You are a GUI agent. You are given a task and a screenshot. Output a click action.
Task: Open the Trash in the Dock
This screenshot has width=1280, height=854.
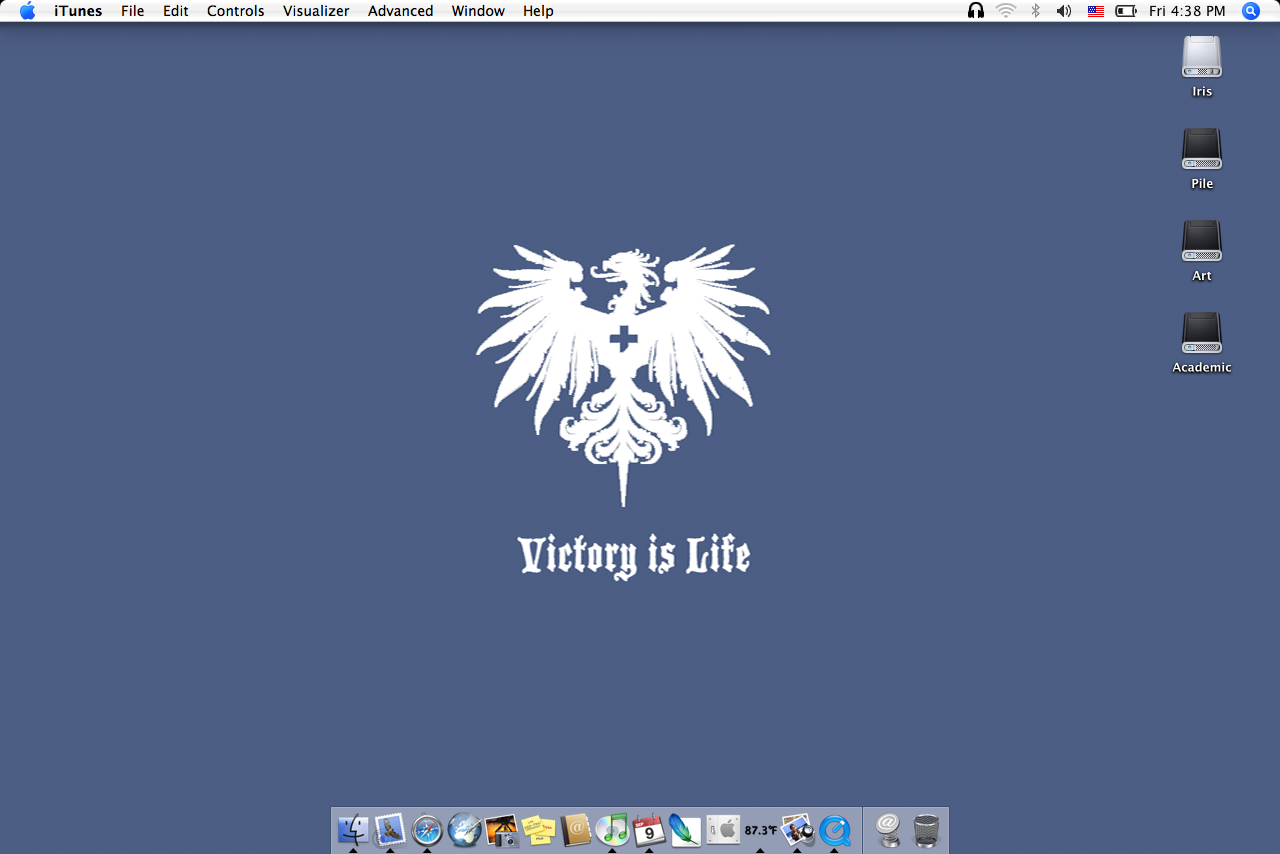click(x=926, y=830)
